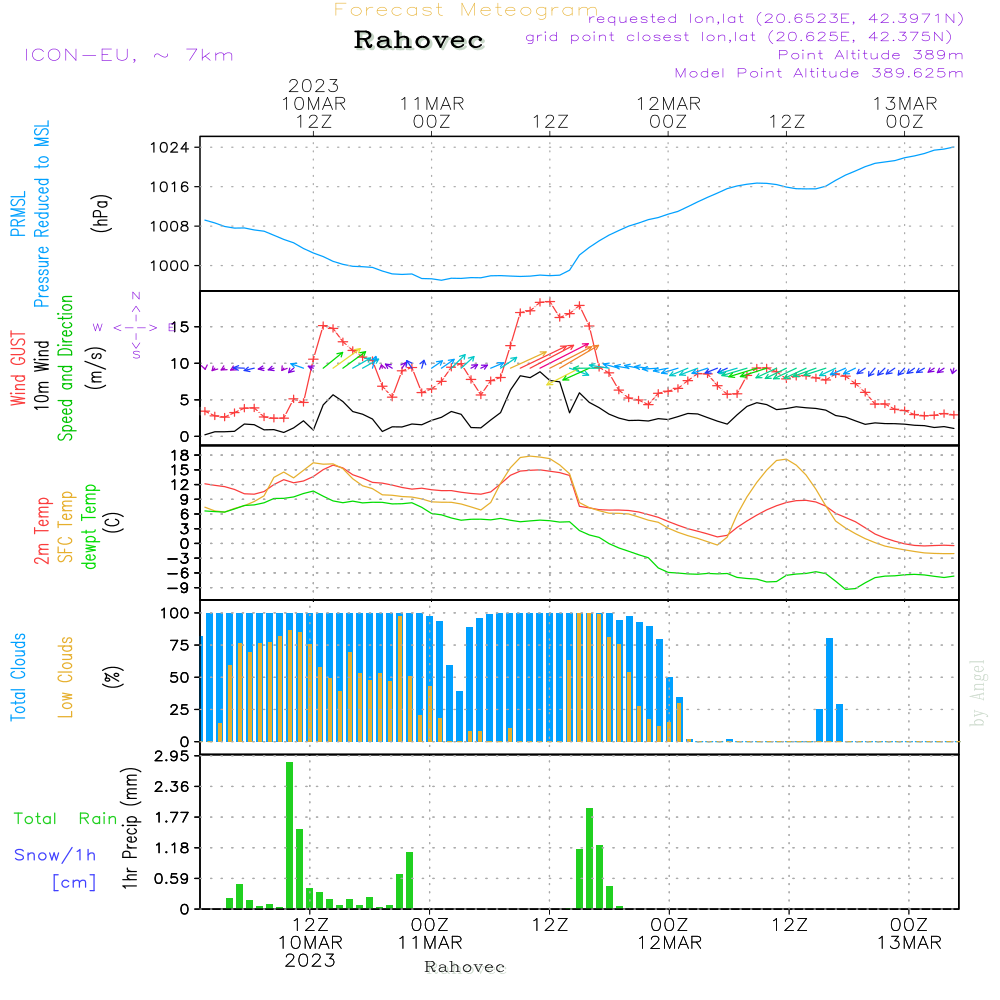Click the '(%)' cloud unit label
Image resolution: width=1000 pixels, height=1000 pixels.
pos(112,677)
